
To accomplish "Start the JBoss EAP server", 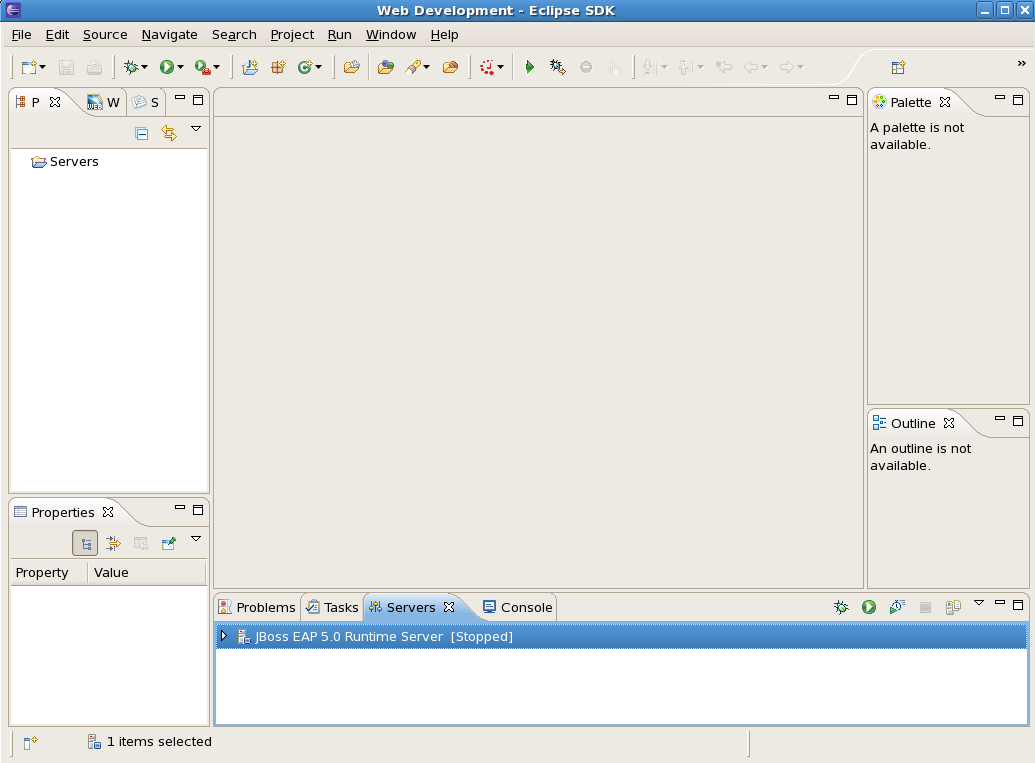I will [866, 606].
